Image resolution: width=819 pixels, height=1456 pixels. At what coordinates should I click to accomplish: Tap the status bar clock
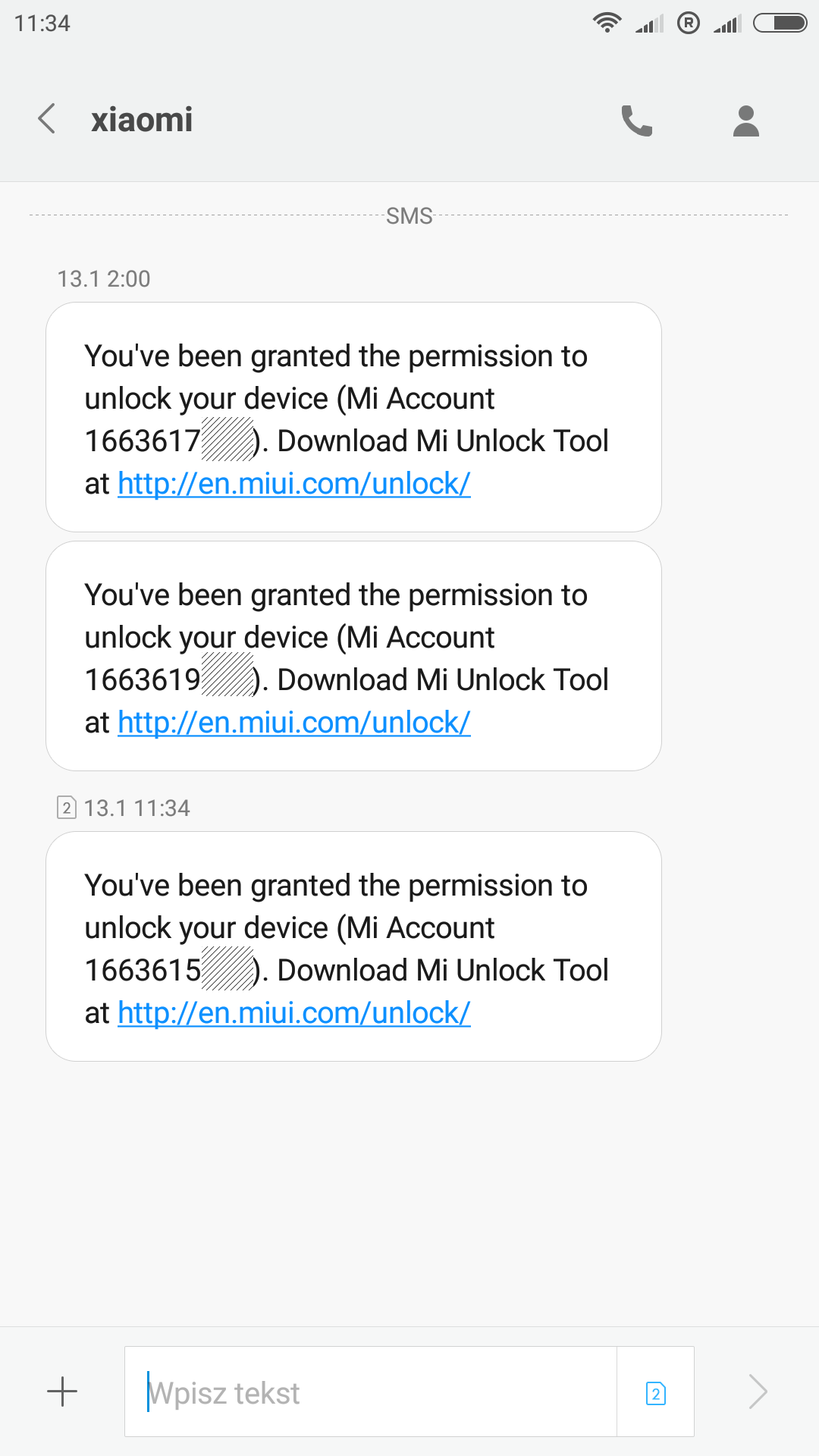pos(42,24)
